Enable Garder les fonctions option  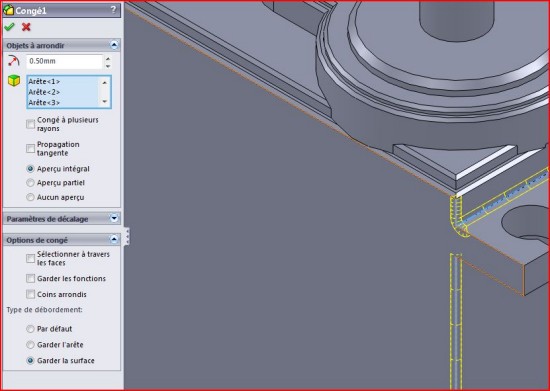point(31,278)
